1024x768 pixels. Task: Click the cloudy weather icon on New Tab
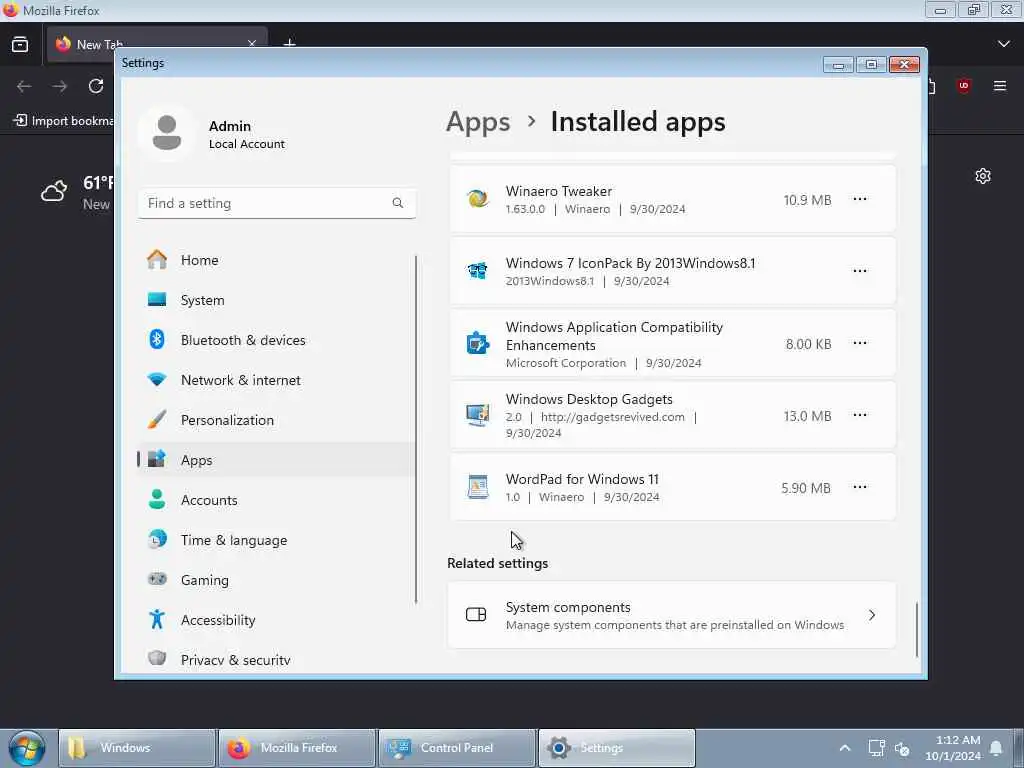[x=54, y=191]
